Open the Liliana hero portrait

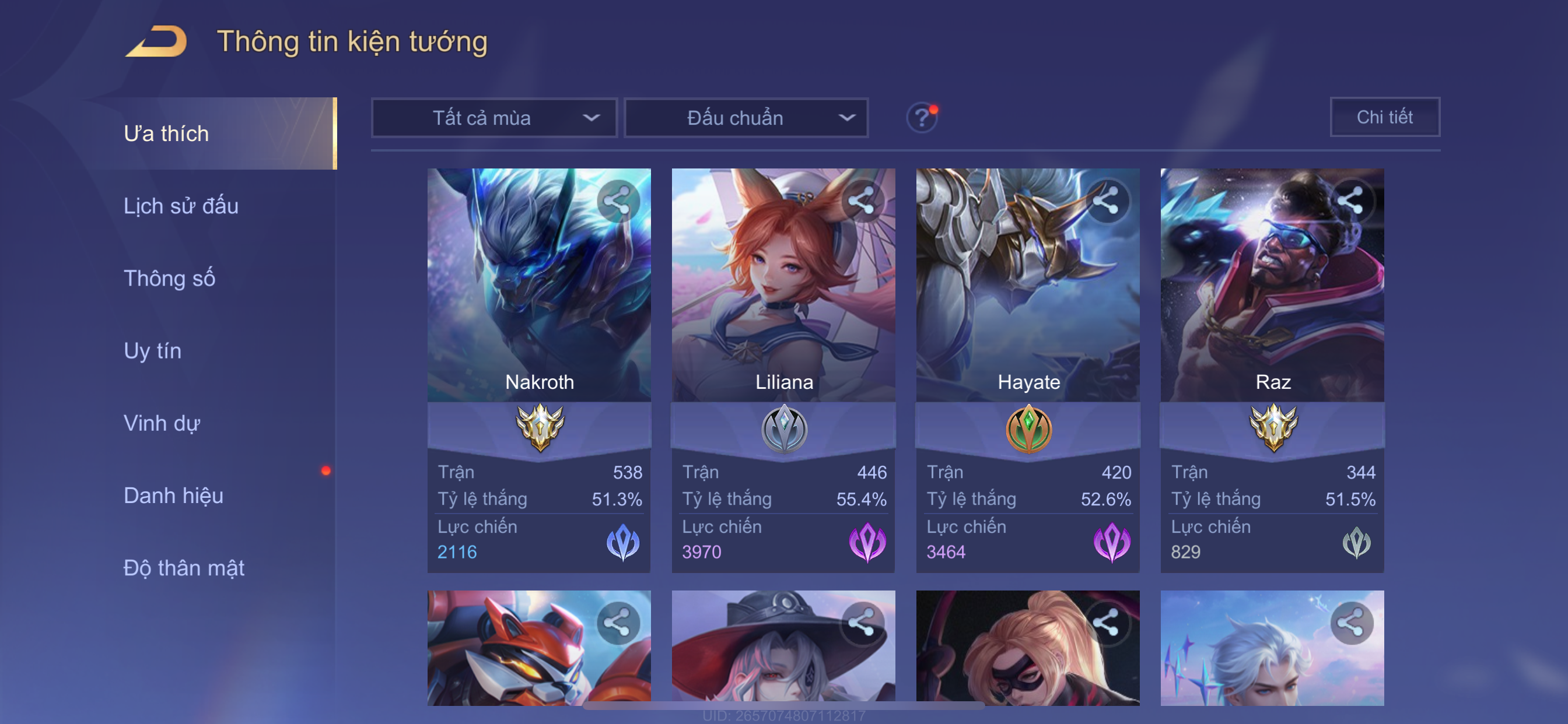[783, 284]
